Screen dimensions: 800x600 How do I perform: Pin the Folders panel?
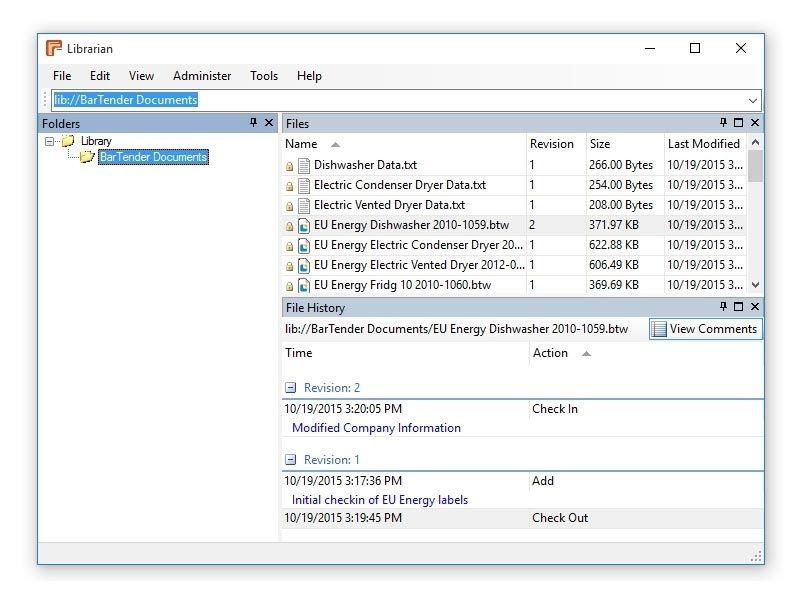coord(253,122)
